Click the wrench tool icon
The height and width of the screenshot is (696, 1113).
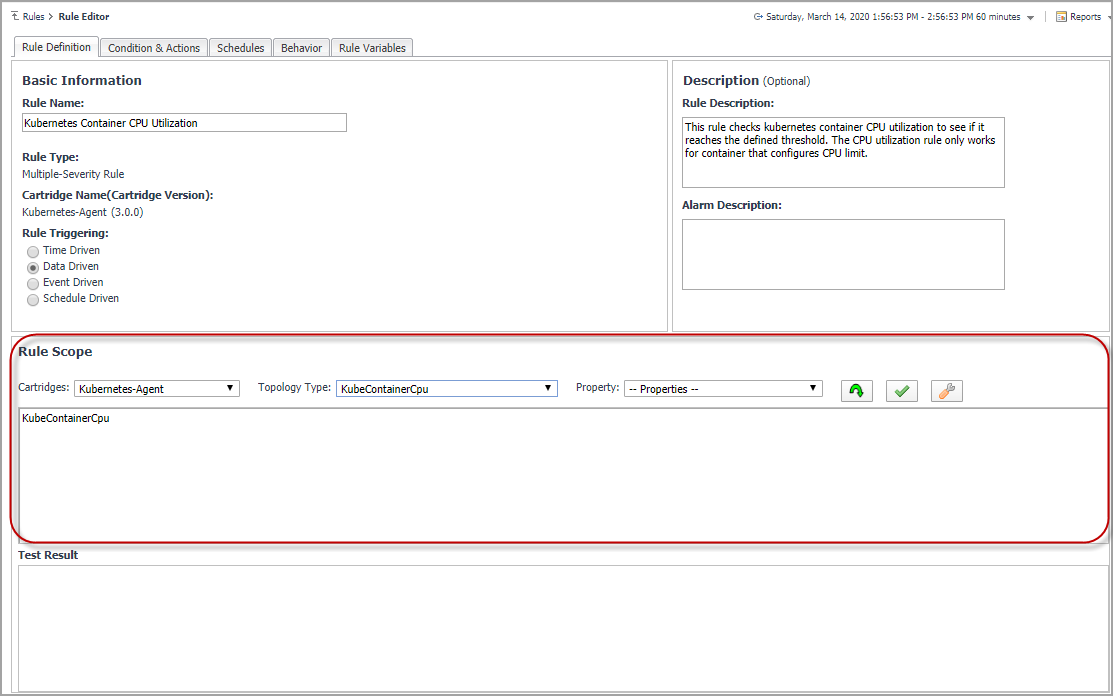pos(946,391)
